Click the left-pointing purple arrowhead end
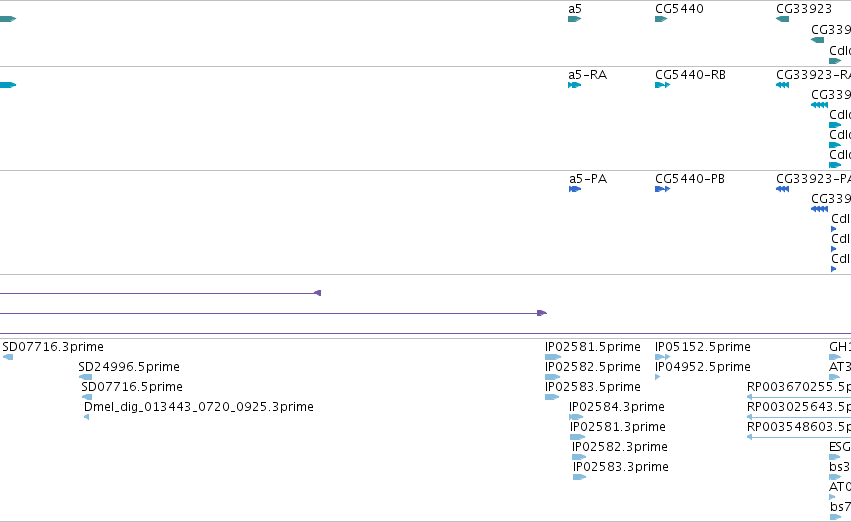The height and width of the screenshot is (522, 851). click(317, 293)
